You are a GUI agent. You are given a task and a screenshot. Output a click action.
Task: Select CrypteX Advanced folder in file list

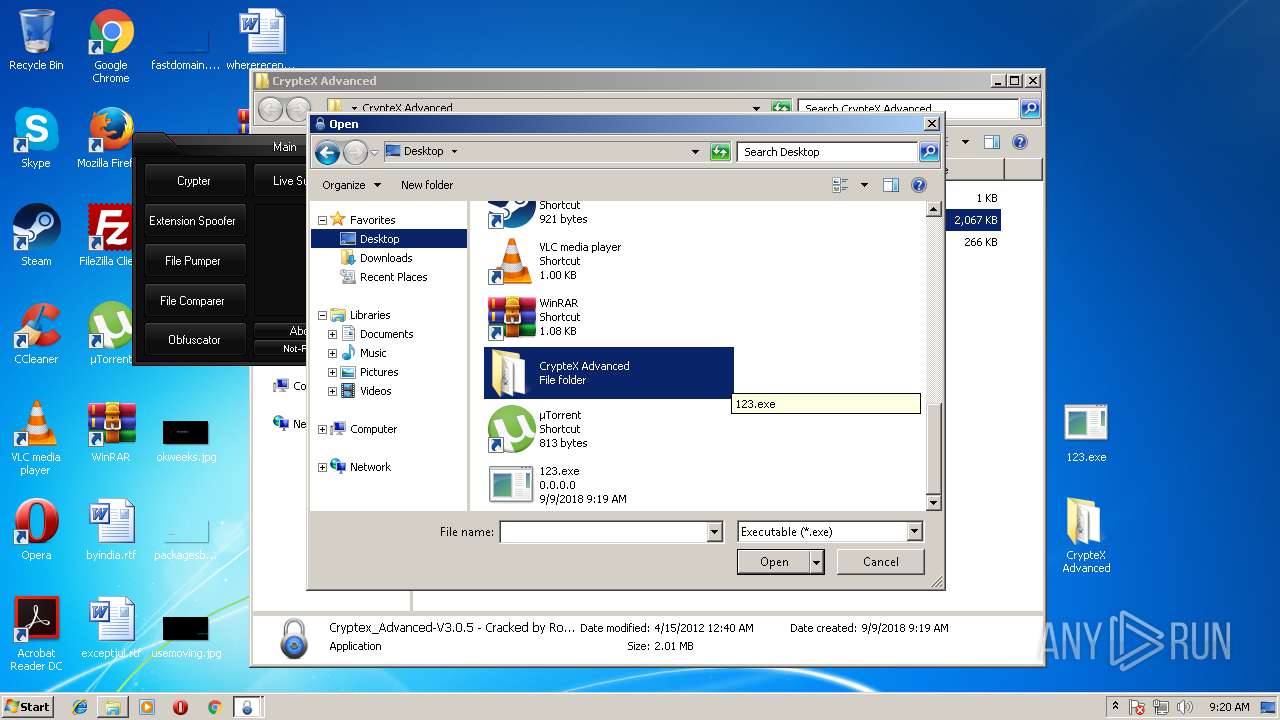click(608, 373)
